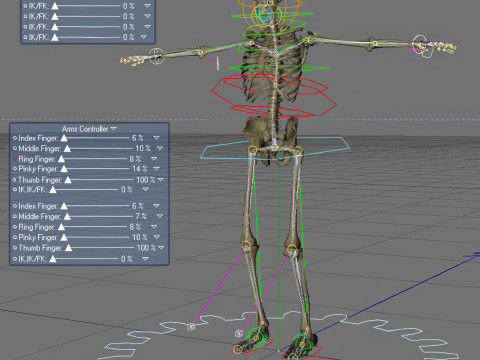Toggle circle beside Pinky Finger 14% row
Viewport: 480px width, 360px height.
pyautogui.click(x=15, y=169)
